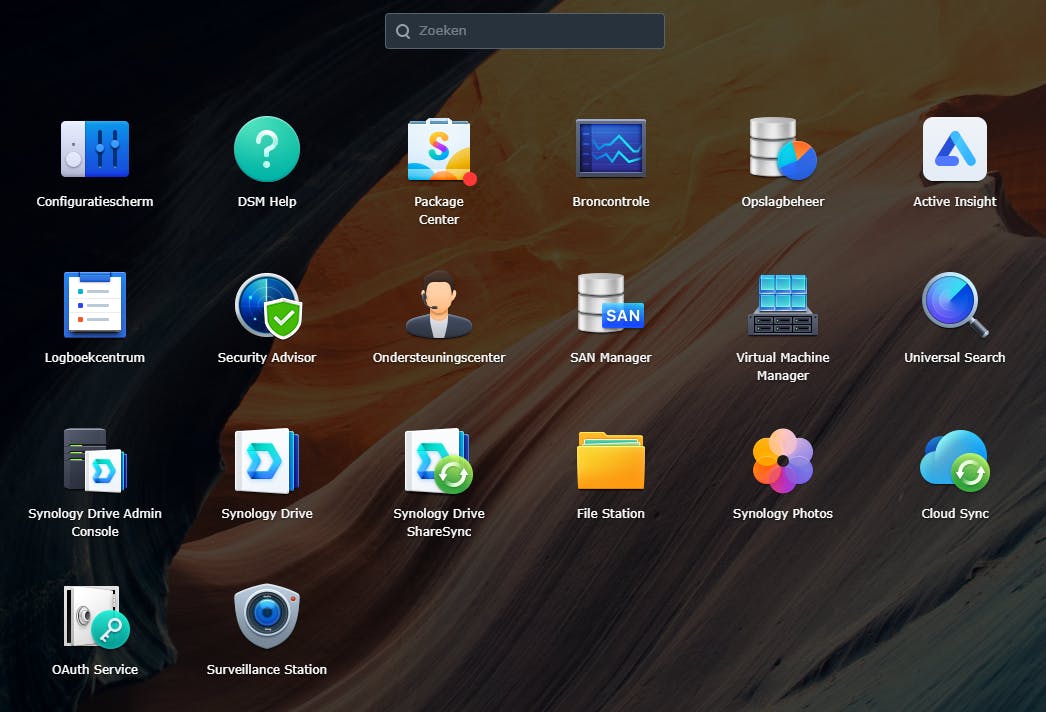Open Ondersteuningscenter support center
Screen dimensions: 1046x712
439,304
